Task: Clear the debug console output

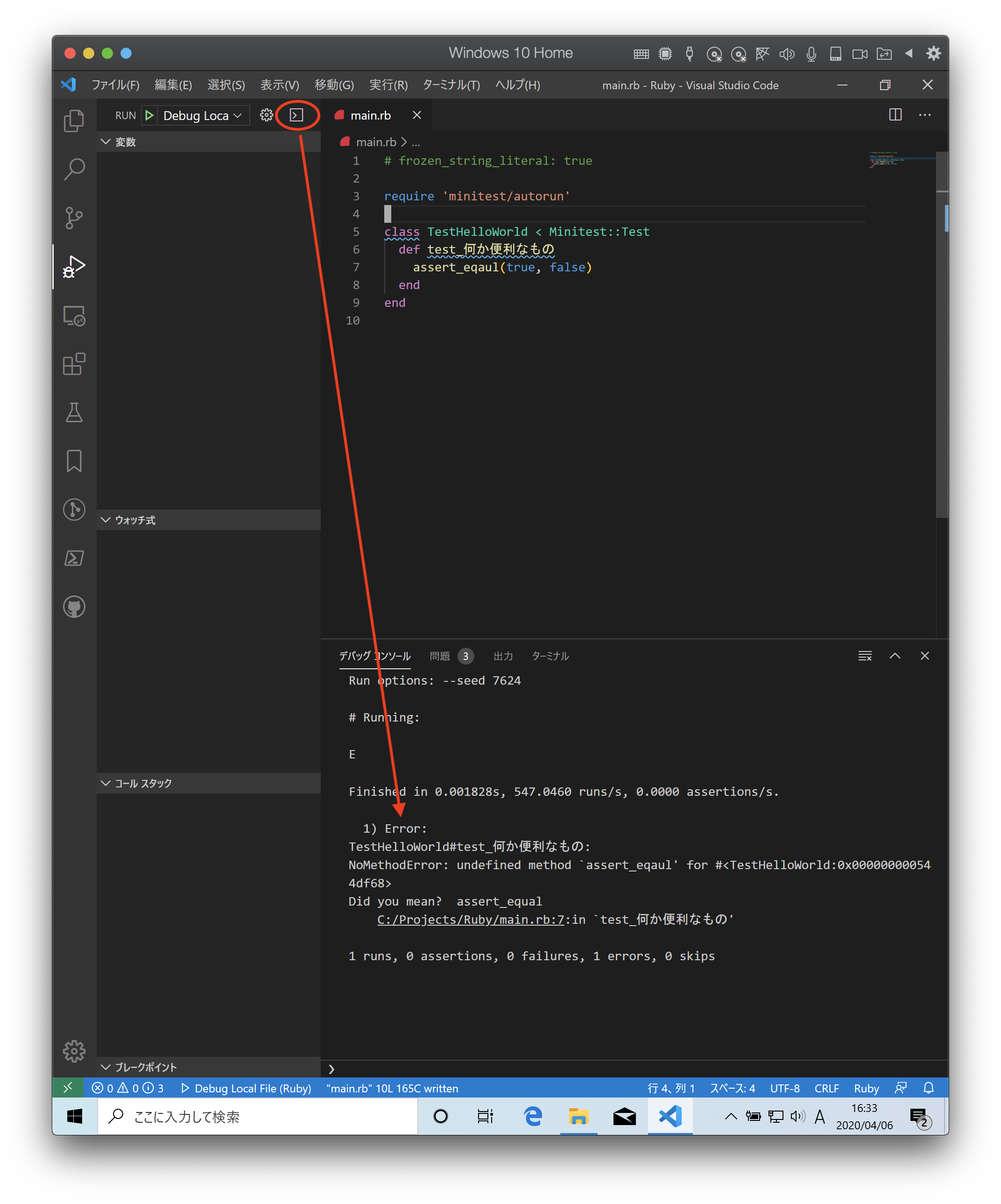Action: pyautogui.click(x=865, y=656)
